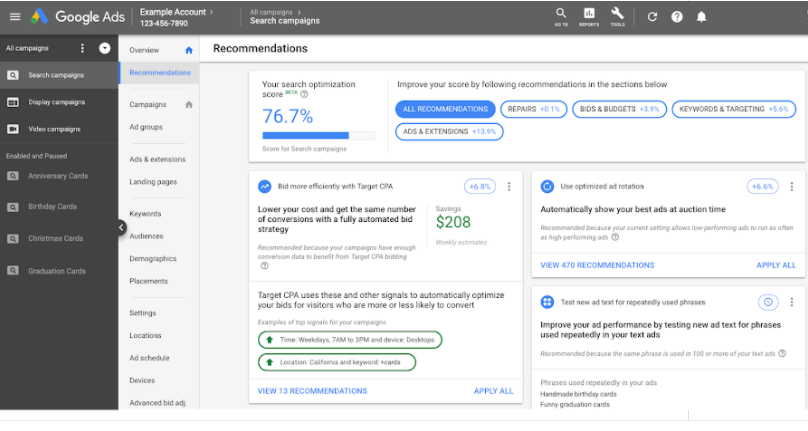Select Display campaigns in left sidebar
Screen dimensions: 808x431
56,102
